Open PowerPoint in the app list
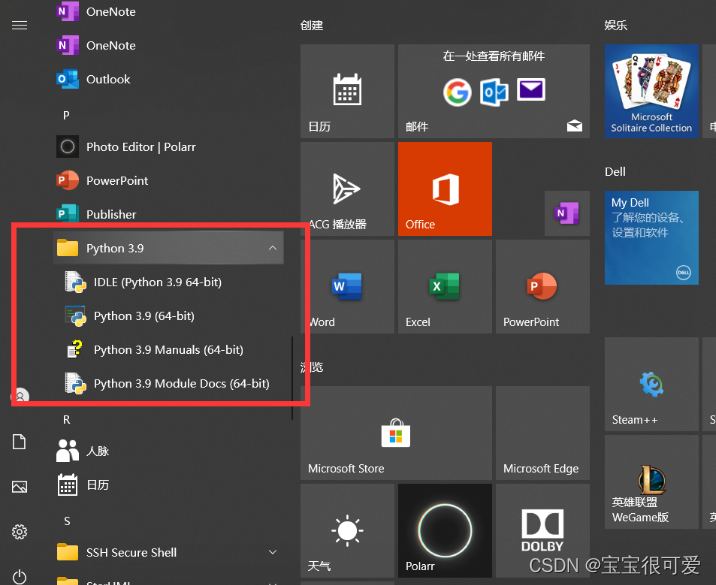Screen dimensions: 716x585 tap(168, 180)
